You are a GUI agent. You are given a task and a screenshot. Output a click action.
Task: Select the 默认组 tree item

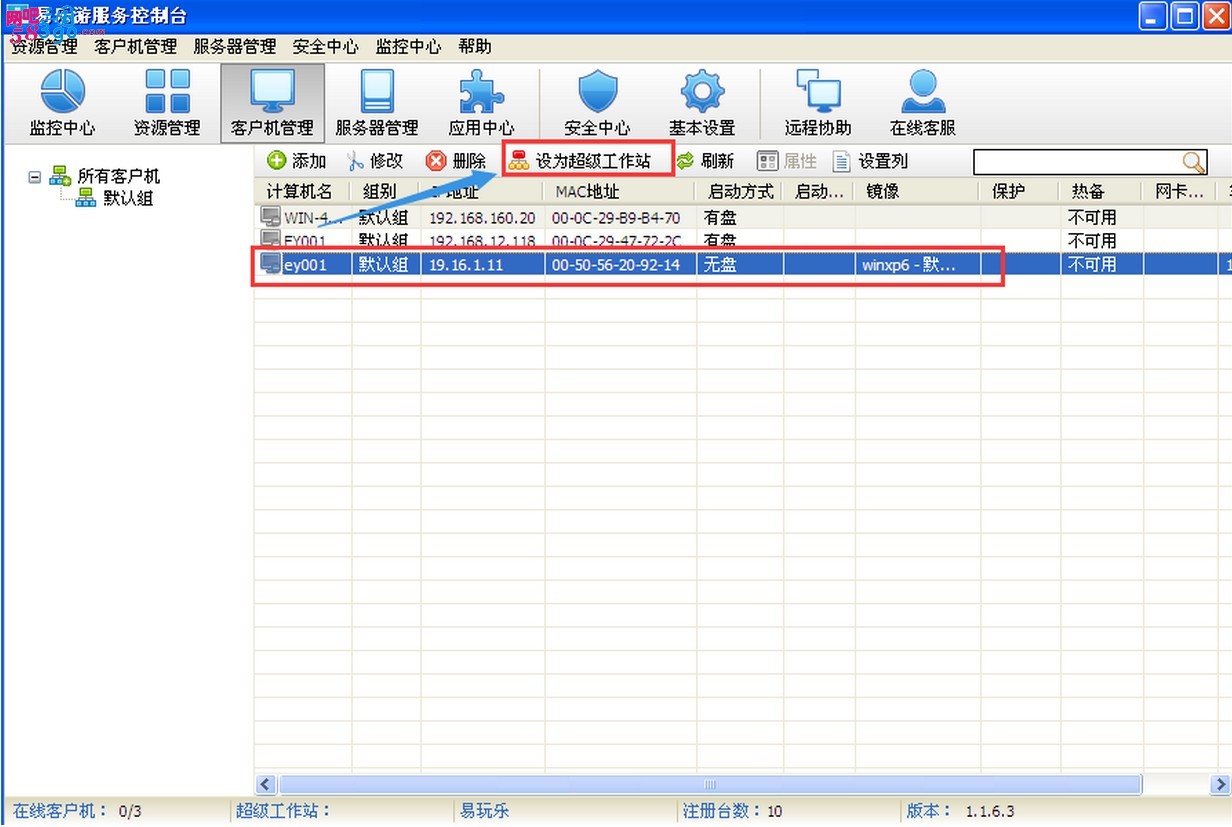(x=128, y=198)
